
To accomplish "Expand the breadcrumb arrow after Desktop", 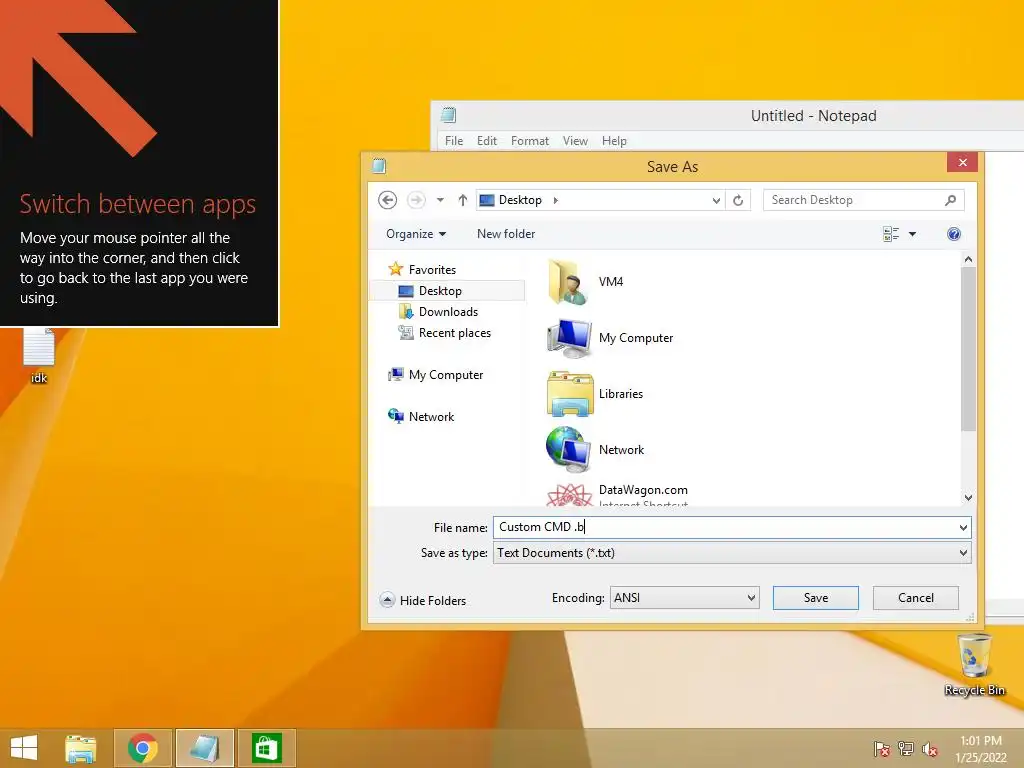I will point(556,200).
